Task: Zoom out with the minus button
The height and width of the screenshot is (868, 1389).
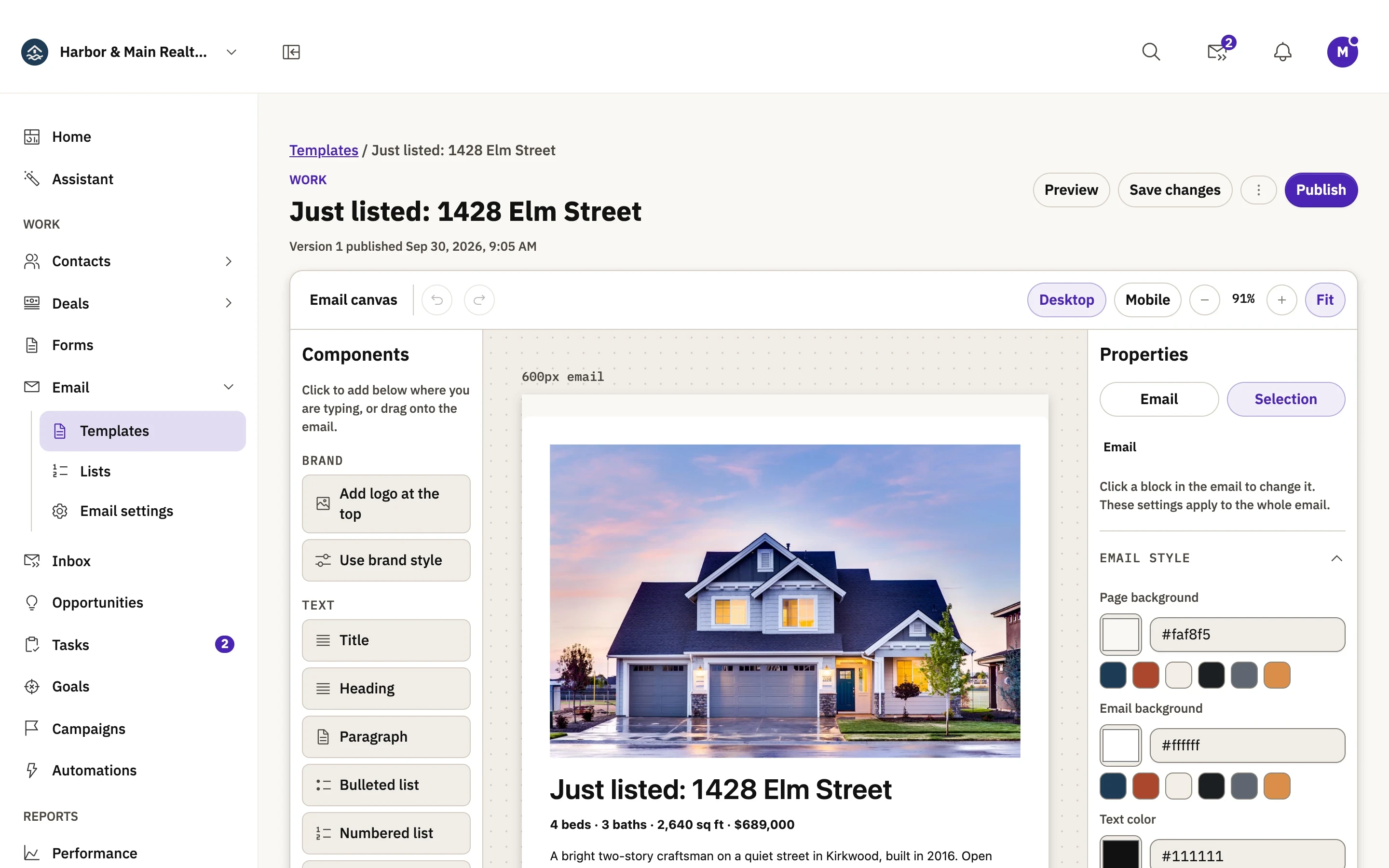Action: [x=1204, y=299]
